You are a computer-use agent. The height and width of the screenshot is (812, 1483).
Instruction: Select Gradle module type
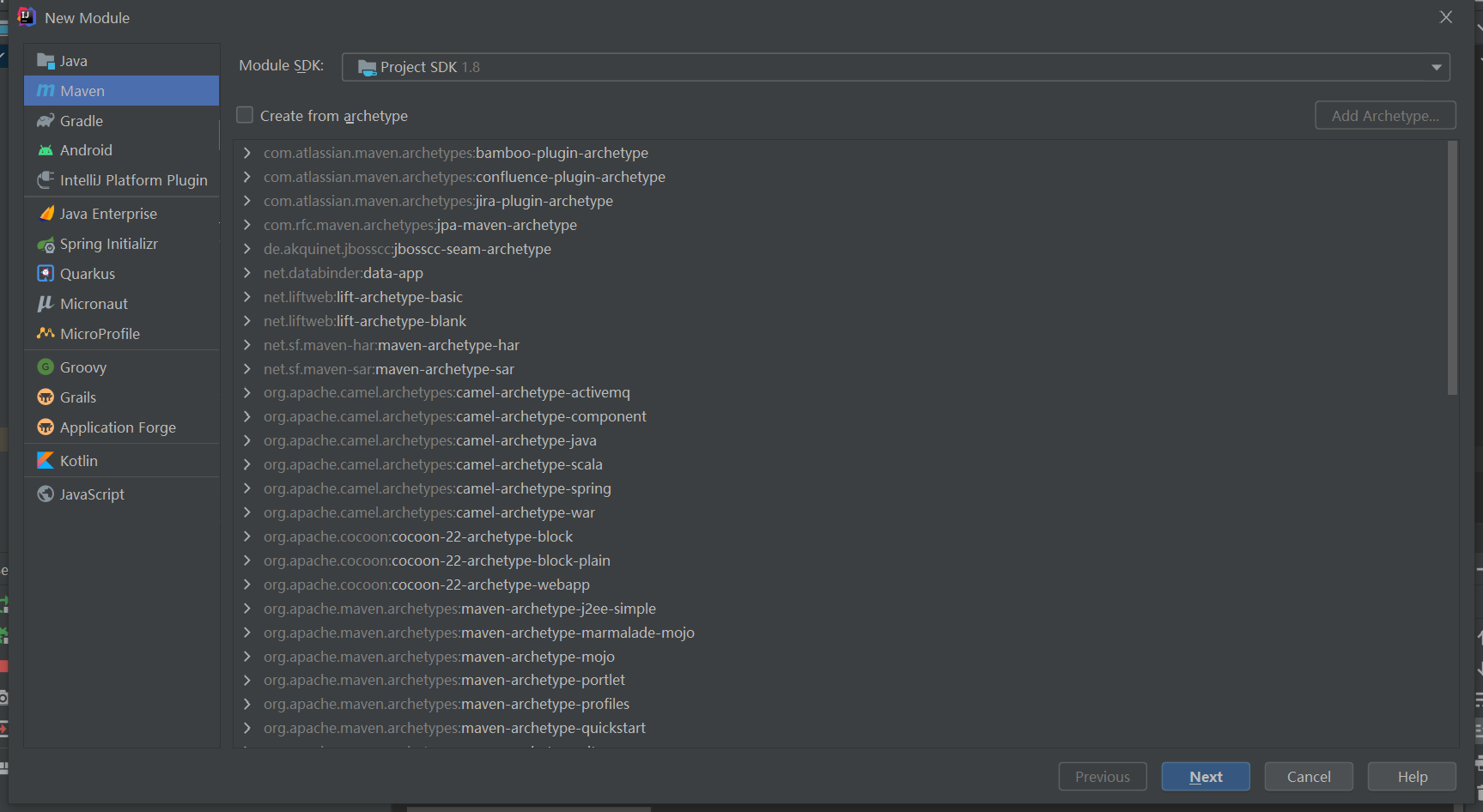[x=122, y=121]
